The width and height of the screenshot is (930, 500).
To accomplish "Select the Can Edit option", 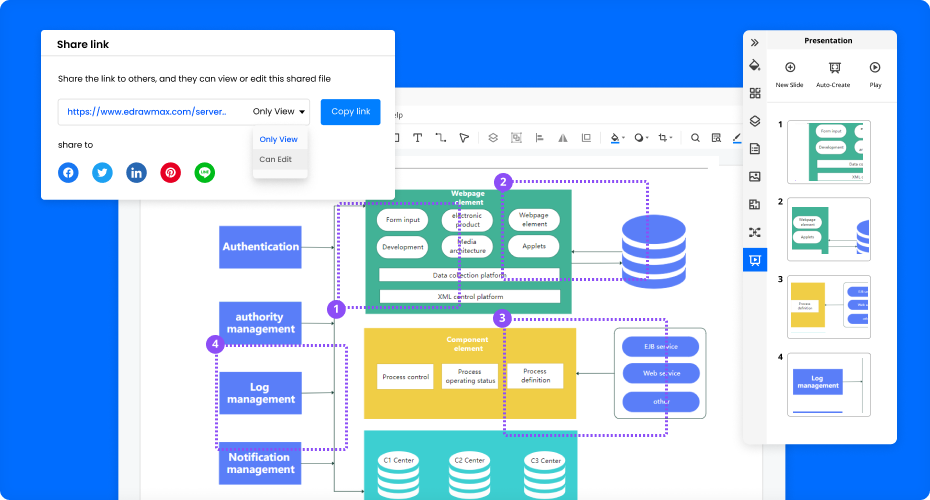I will (276, 159).
